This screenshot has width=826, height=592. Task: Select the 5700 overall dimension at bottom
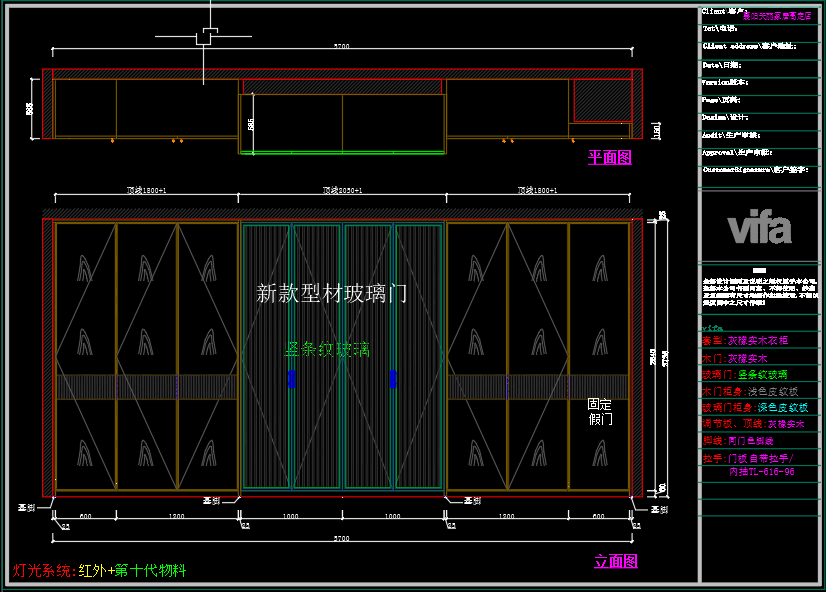342,540
